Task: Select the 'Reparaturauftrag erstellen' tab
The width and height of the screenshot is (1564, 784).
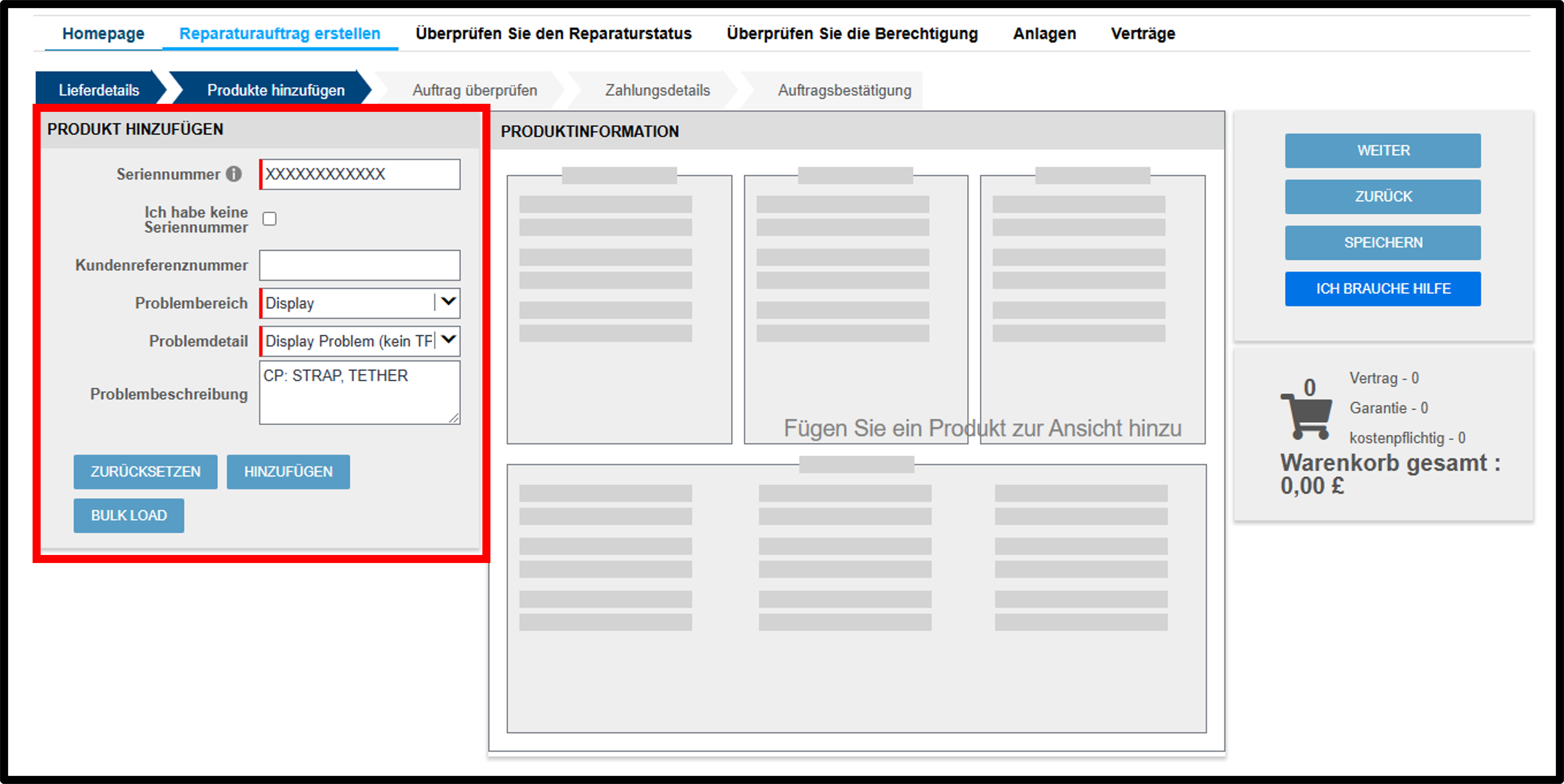Action: [280, 33]
